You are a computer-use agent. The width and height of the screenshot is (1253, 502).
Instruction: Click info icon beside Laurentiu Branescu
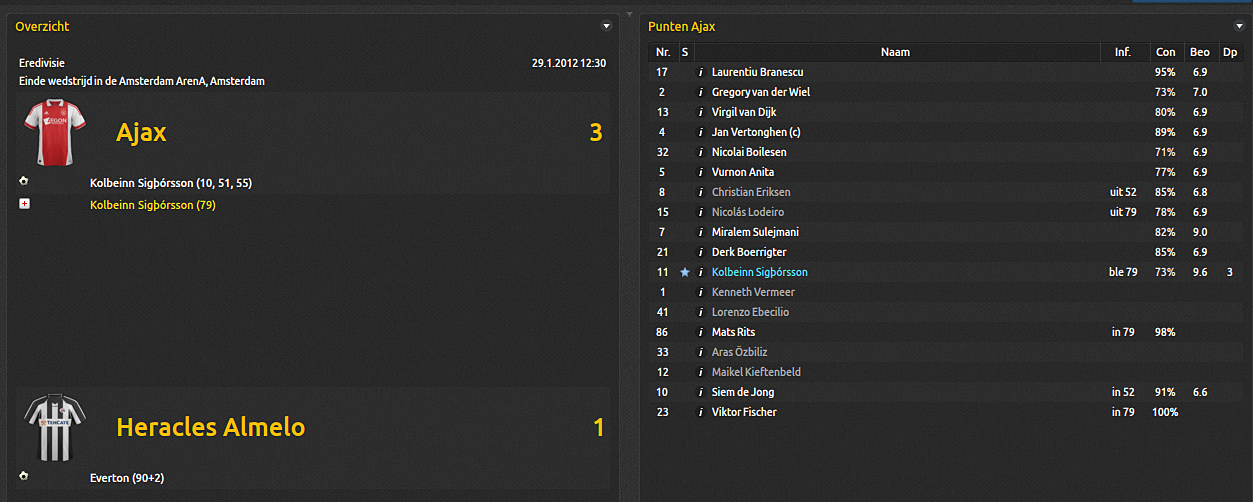point(701,72)
